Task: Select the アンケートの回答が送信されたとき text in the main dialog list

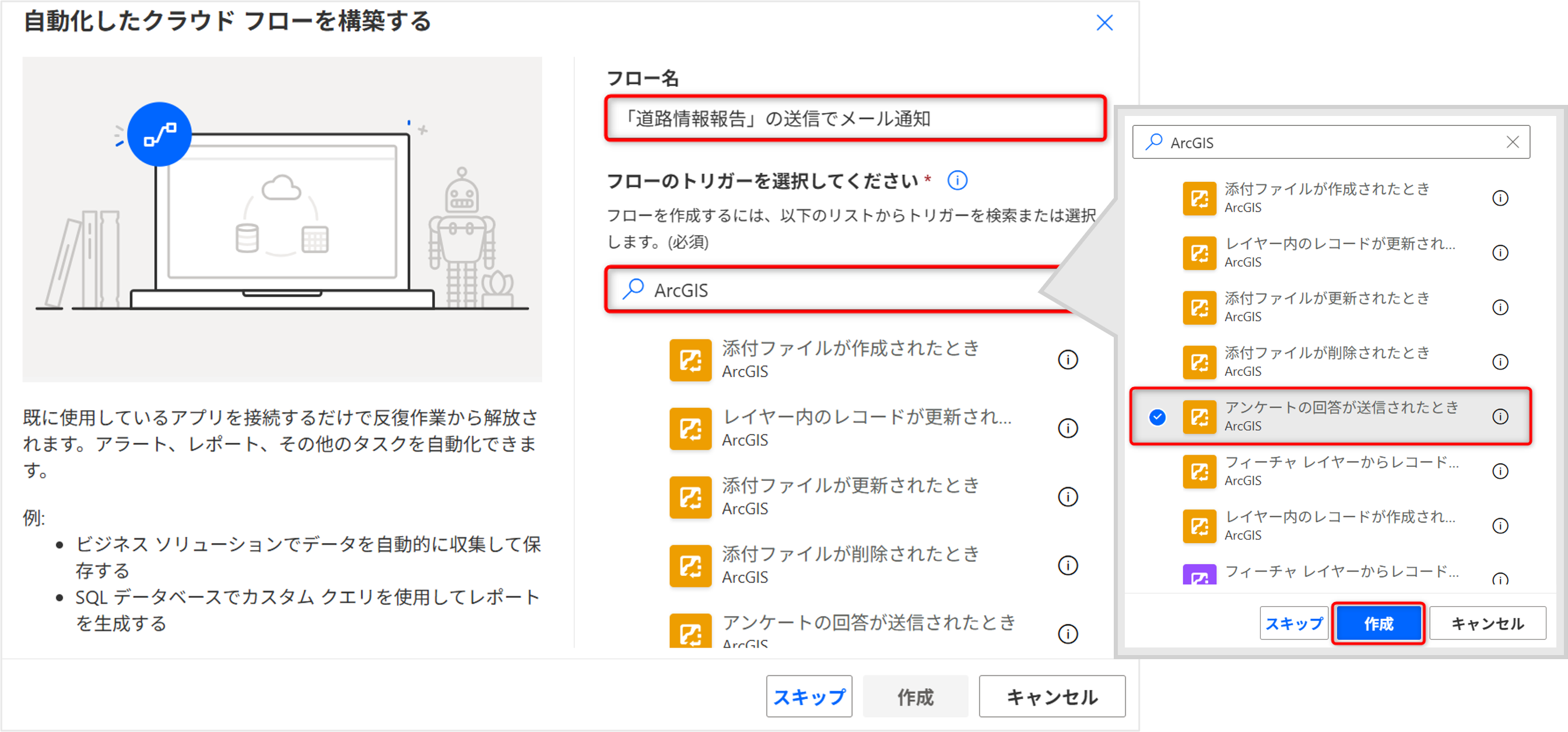Action: click(869, 622)
